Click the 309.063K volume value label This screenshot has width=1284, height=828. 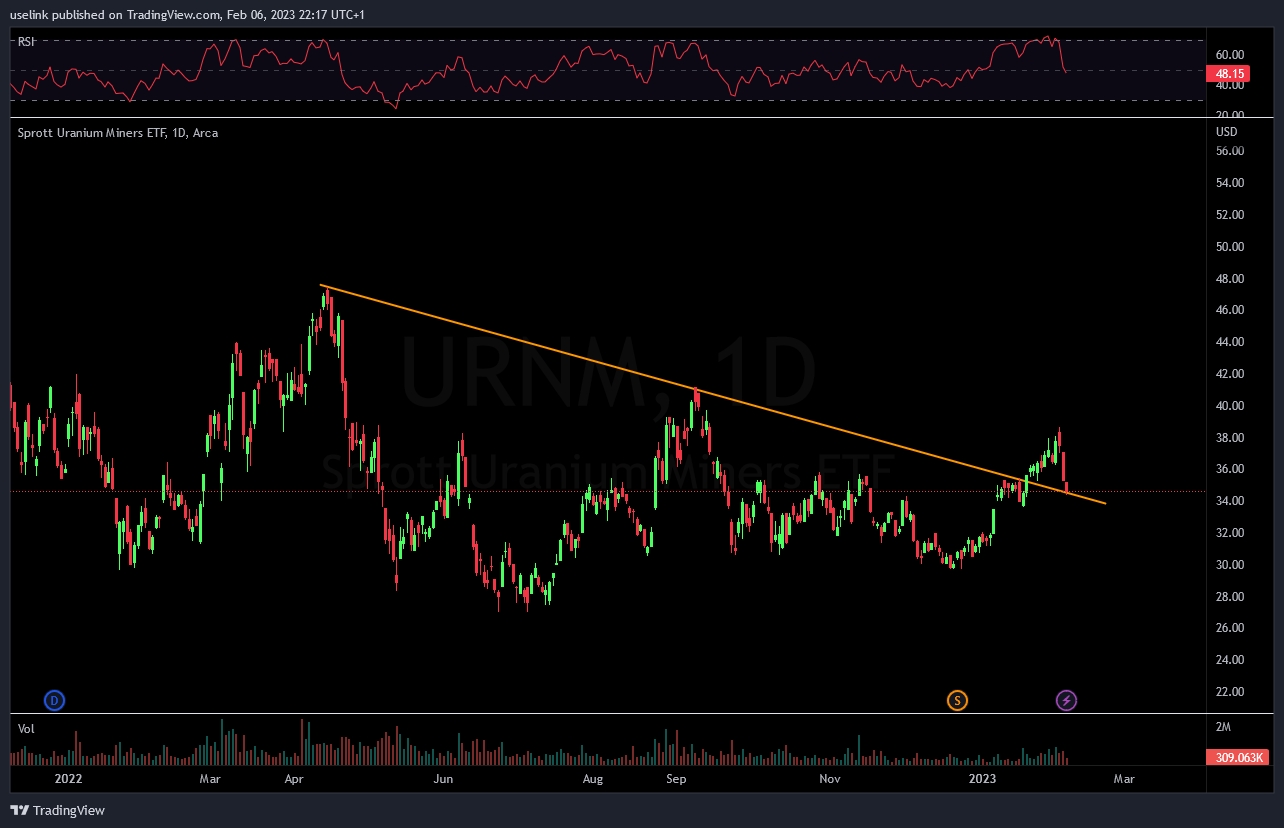1235,759
